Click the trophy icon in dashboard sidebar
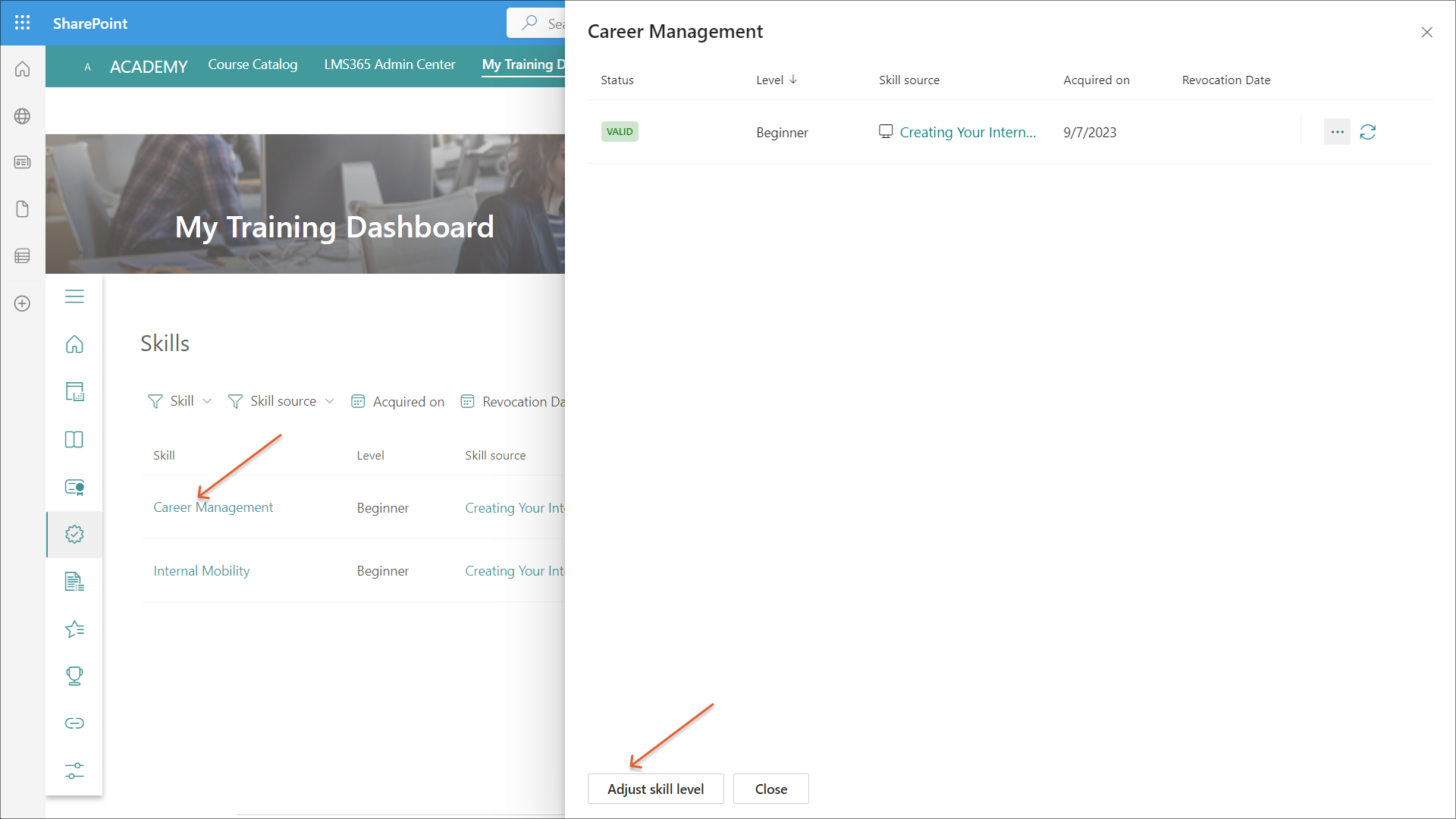The width and height of the screenshot is (1456, 819). click(x=74, y=676)
